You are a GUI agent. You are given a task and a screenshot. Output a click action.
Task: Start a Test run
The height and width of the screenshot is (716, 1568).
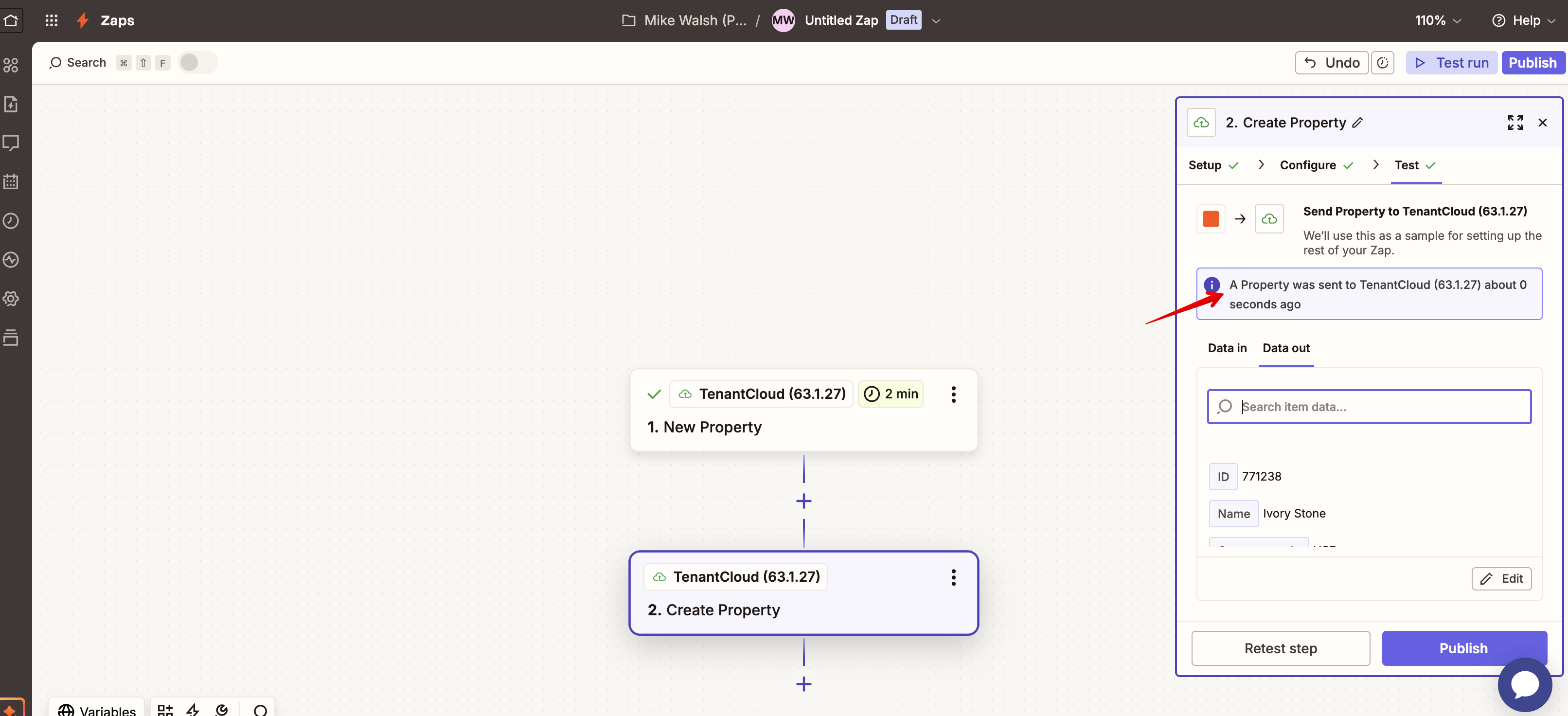click(x=1451, y=63)
